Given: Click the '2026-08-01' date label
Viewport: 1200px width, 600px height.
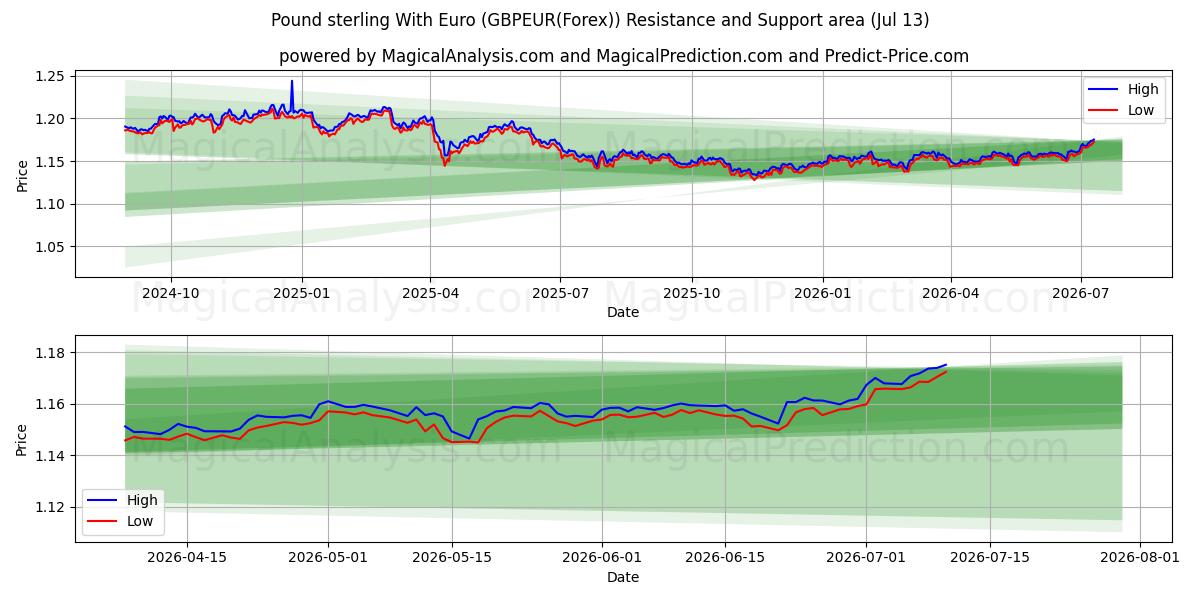Looking at the screenshot, I should point(1139,558).
